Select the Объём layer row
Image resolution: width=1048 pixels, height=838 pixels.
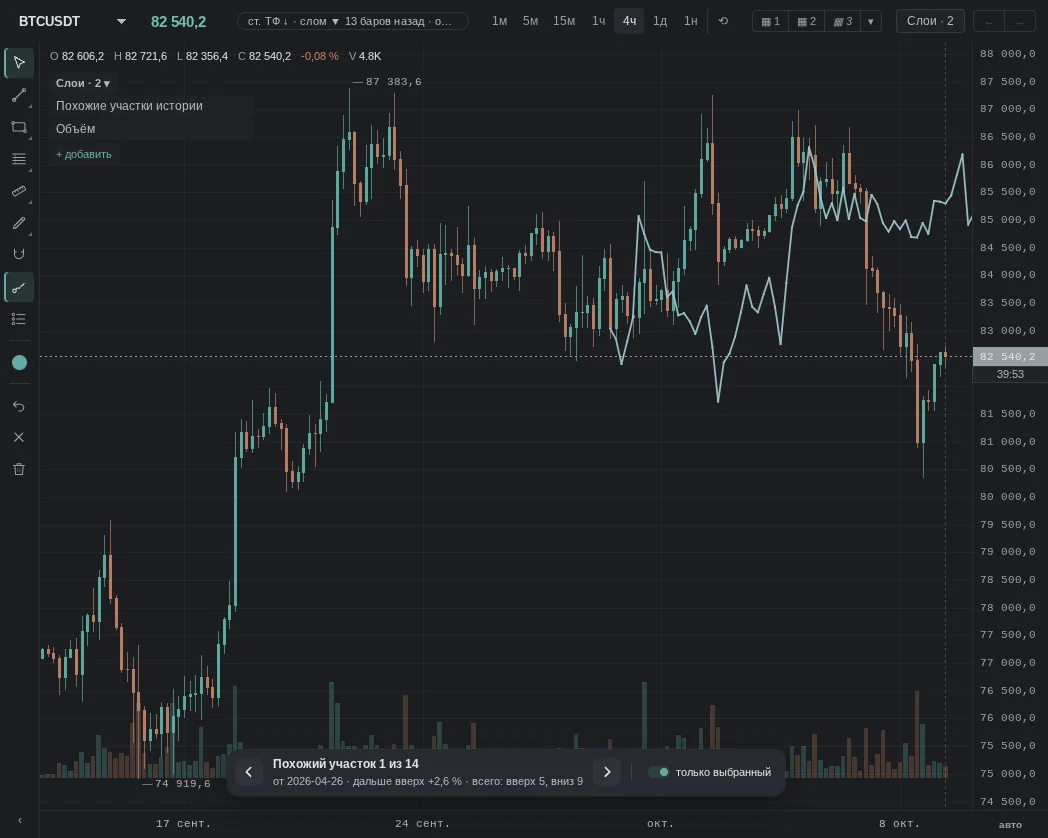click(151, 128)
